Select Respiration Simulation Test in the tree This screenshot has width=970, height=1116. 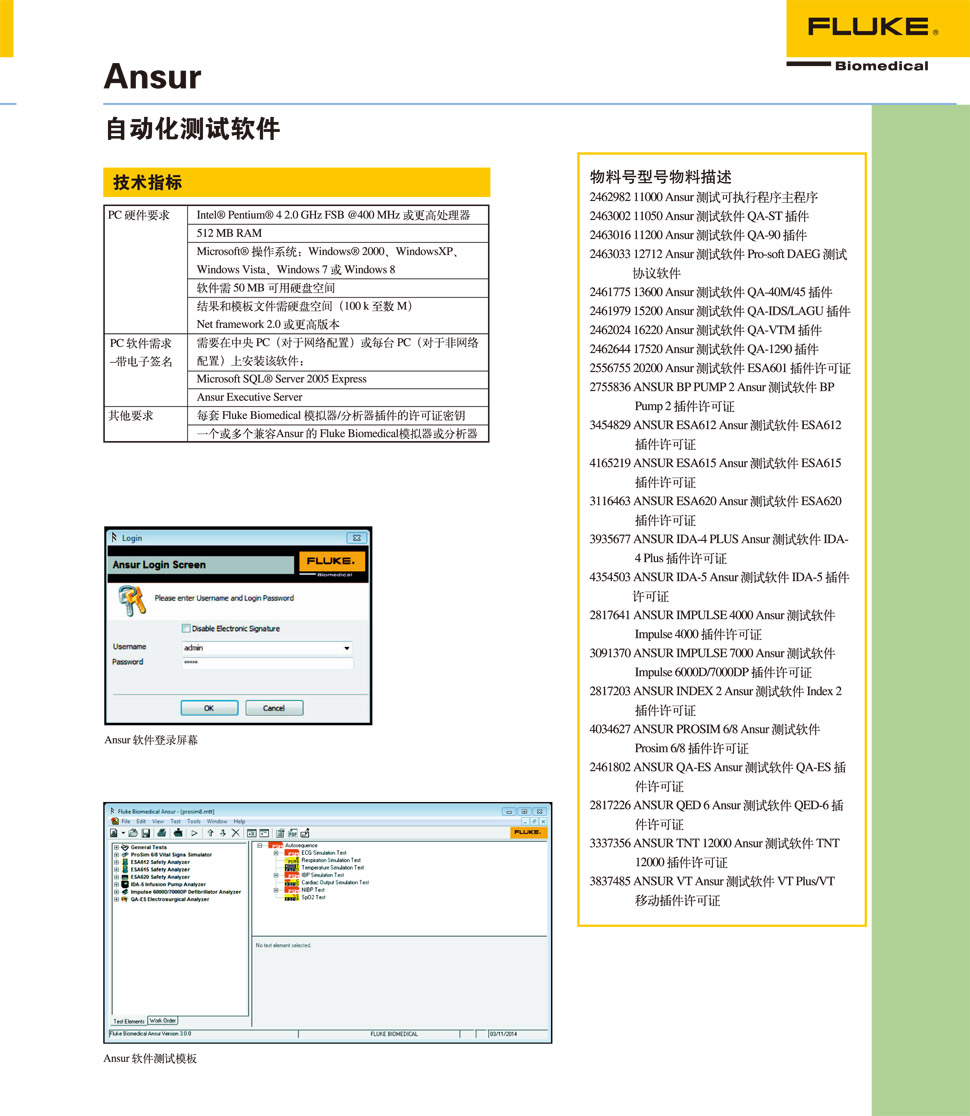(x=331, y=860)
